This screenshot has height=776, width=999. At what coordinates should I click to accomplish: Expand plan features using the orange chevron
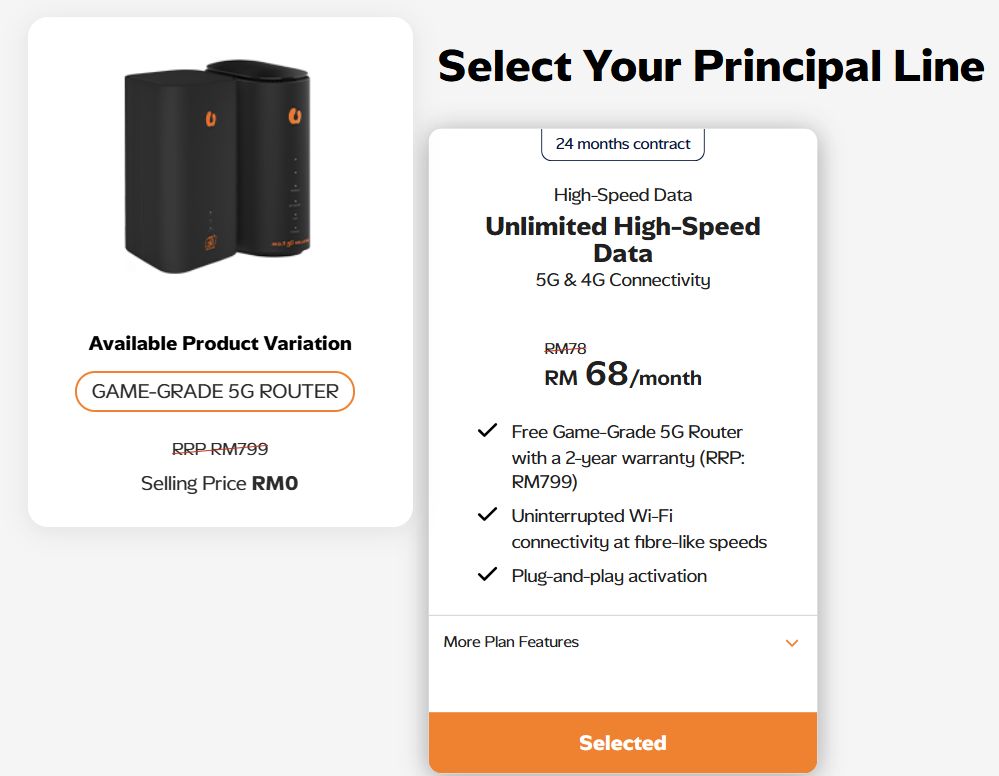(792, 643)
